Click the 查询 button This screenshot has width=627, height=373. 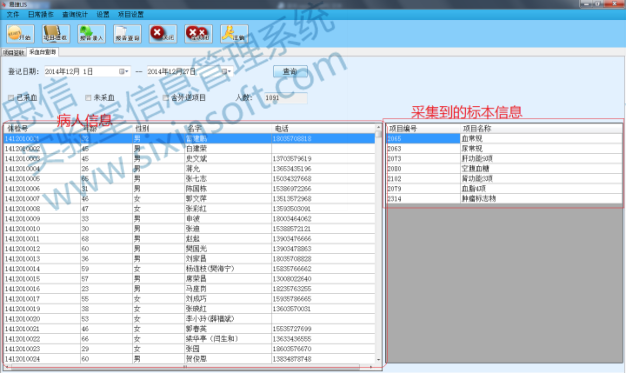[290, 72]
